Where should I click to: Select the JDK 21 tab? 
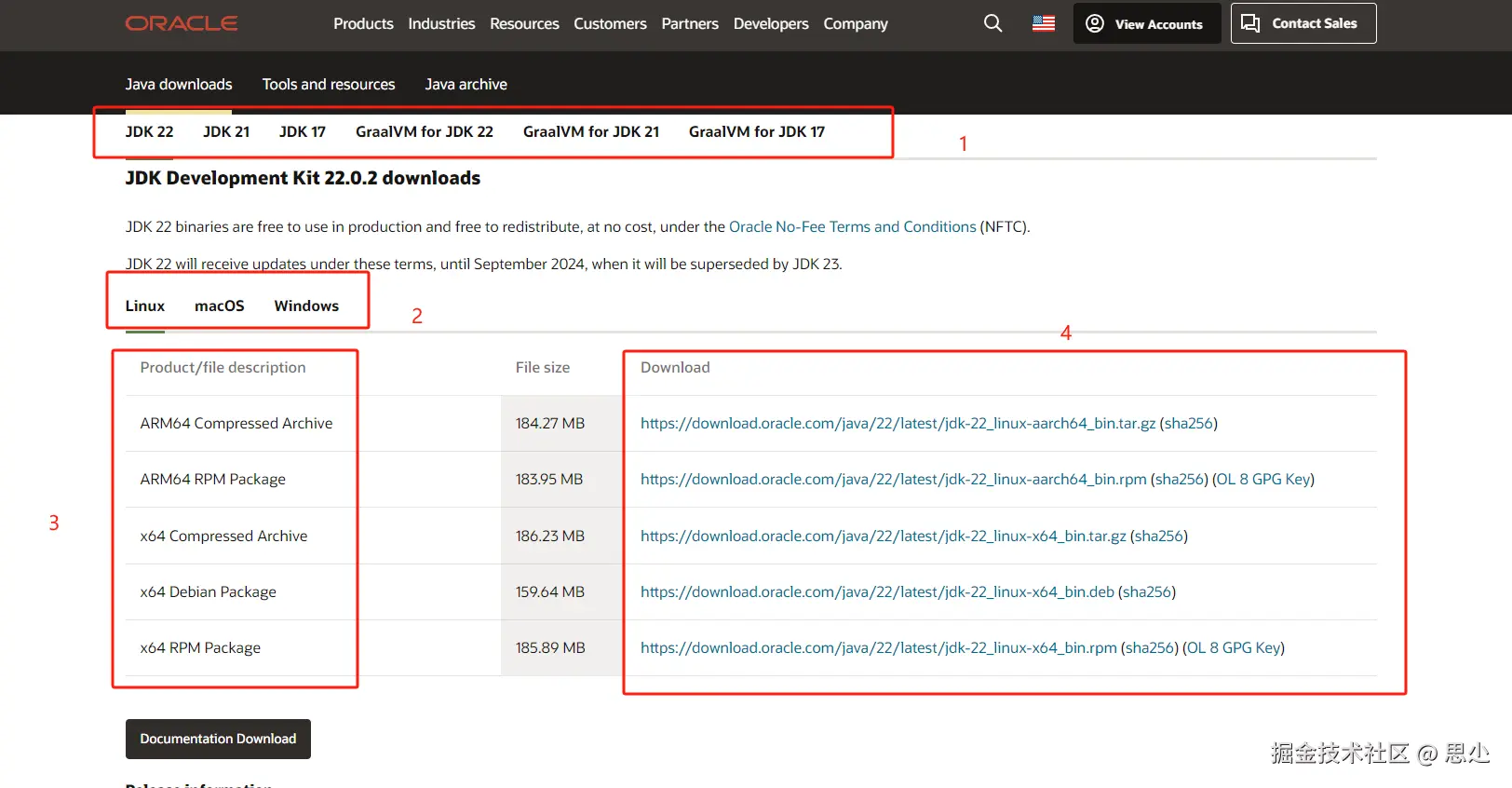point(226,131)
